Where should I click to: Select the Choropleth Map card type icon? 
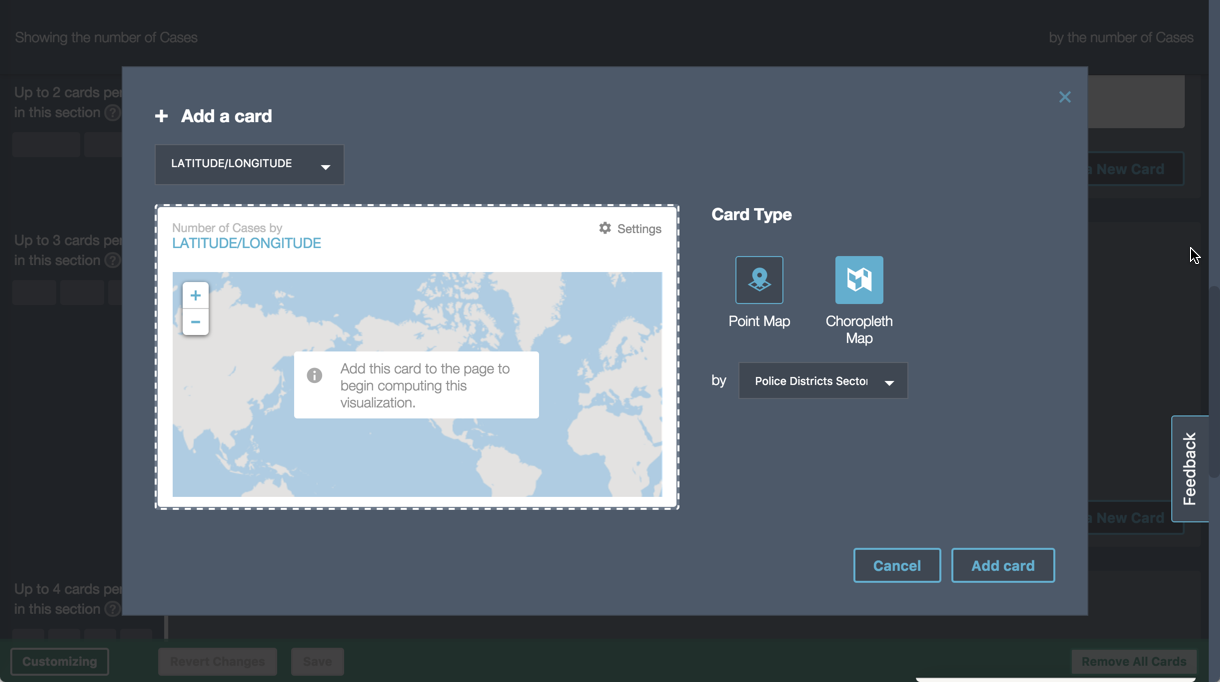[x=859, y=280]
